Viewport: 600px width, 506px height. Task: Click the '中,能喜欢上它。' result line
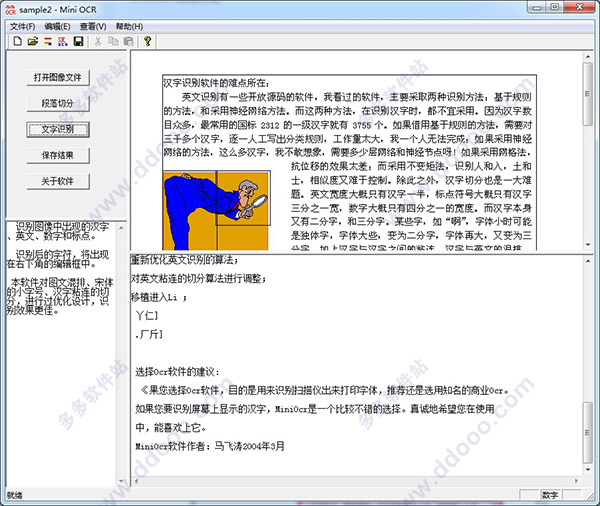[171, 428]
